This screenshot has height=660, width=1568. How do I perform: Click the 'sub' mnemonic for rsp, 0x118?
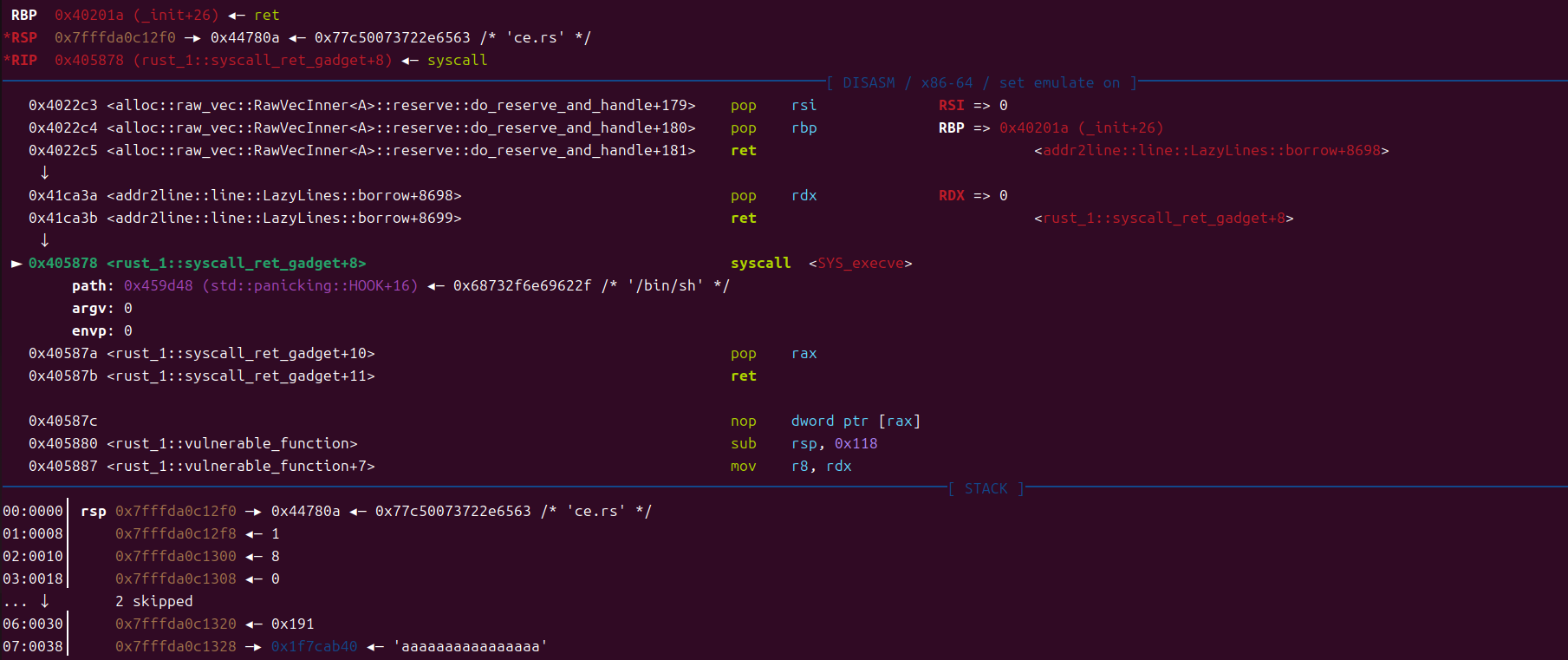coord(743,443)
